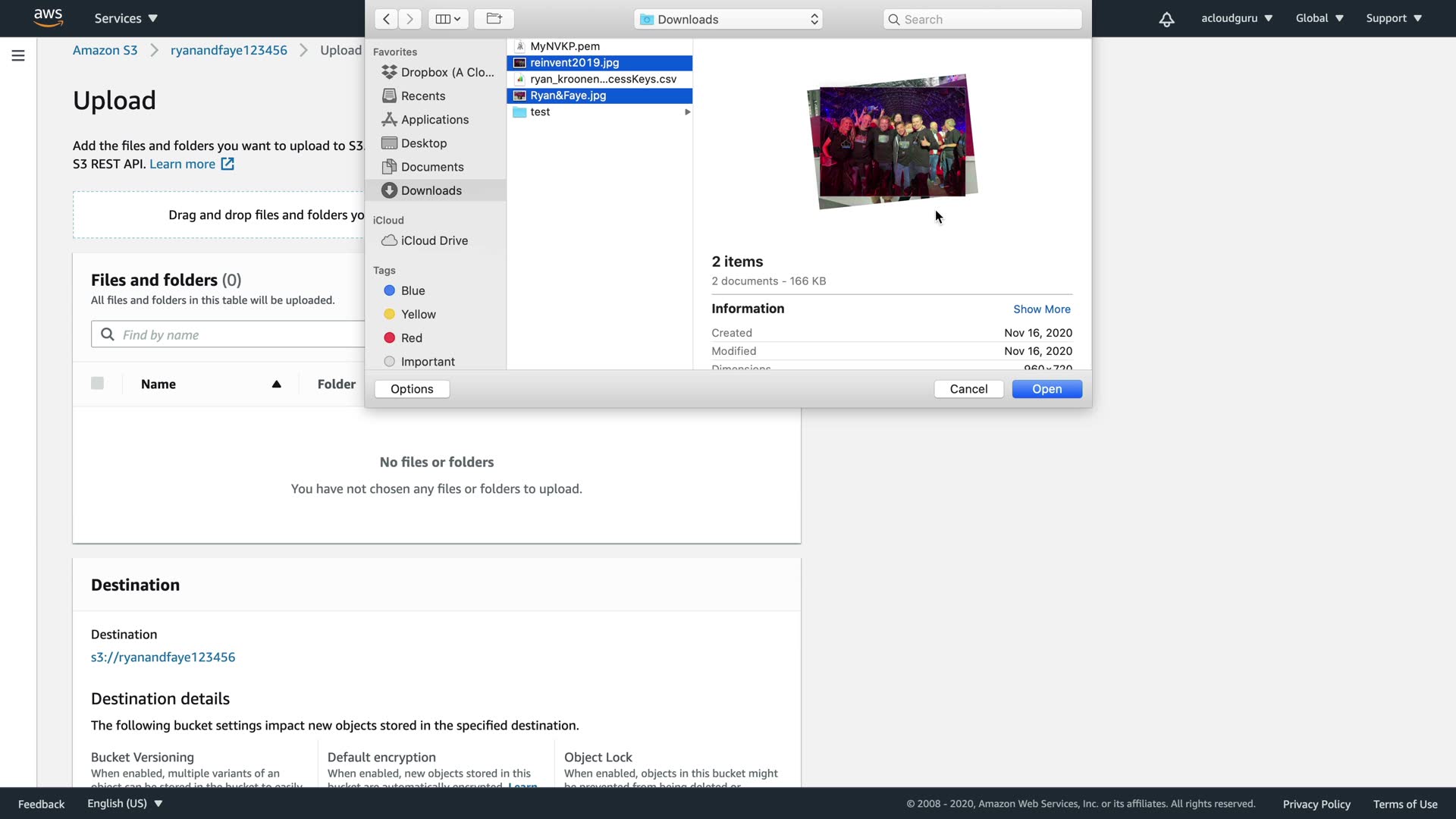The width and height of the screenshot is (1456, 819).
Task: Click the AWS logo icon
Action: pyautogui.click(x=48, y=17)
